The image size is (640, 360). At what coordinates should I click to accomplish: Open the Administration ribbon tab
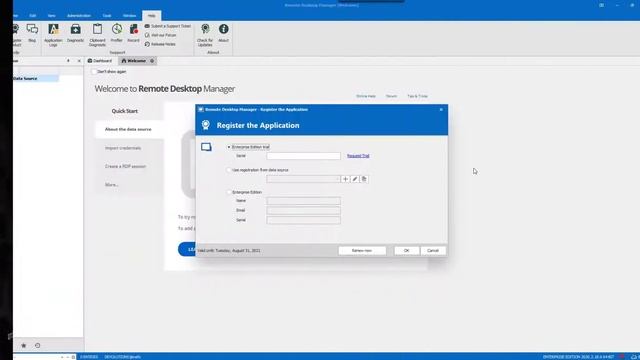coord(79,16)
